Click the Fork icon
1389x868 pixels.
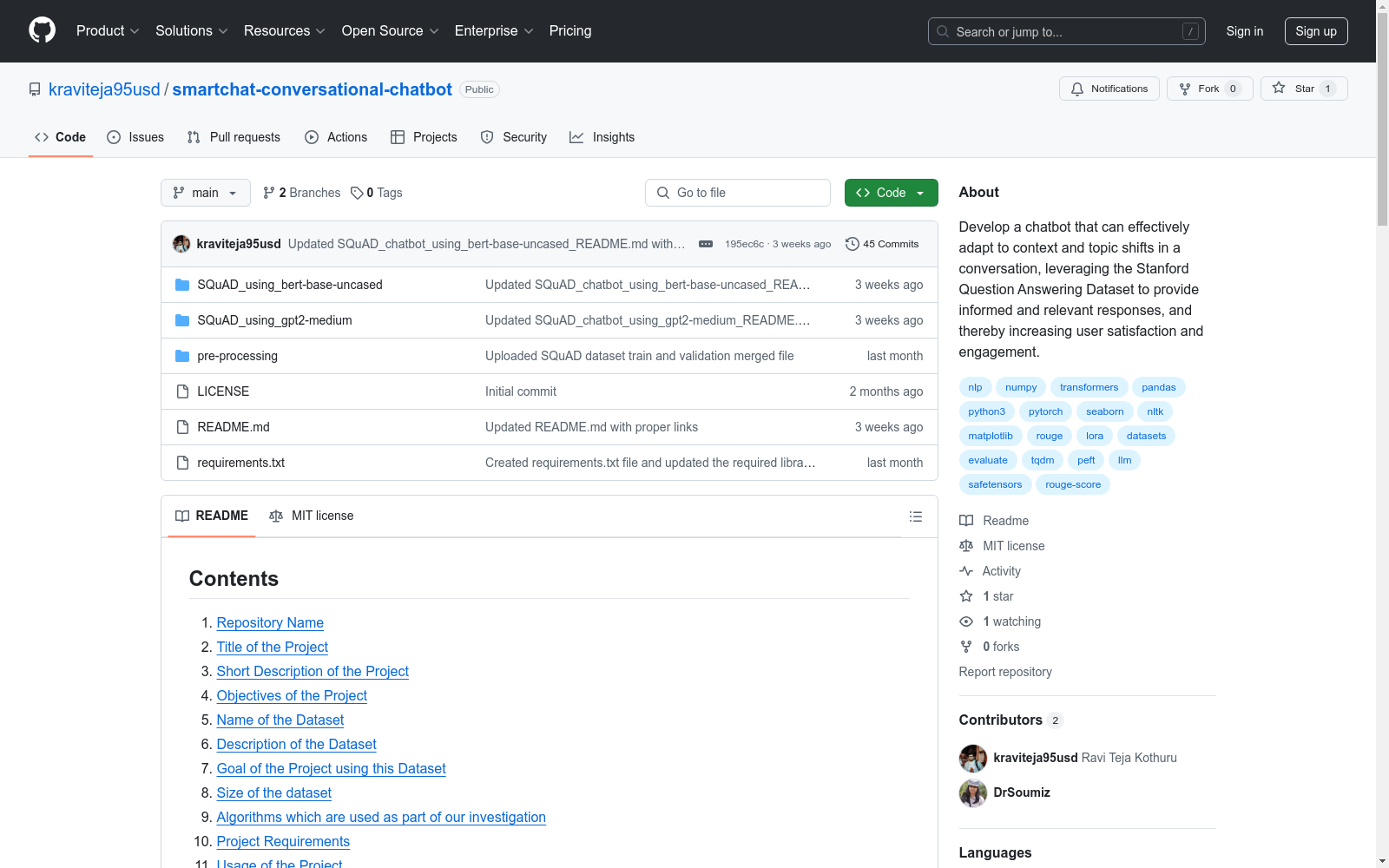click(1185, 89)
